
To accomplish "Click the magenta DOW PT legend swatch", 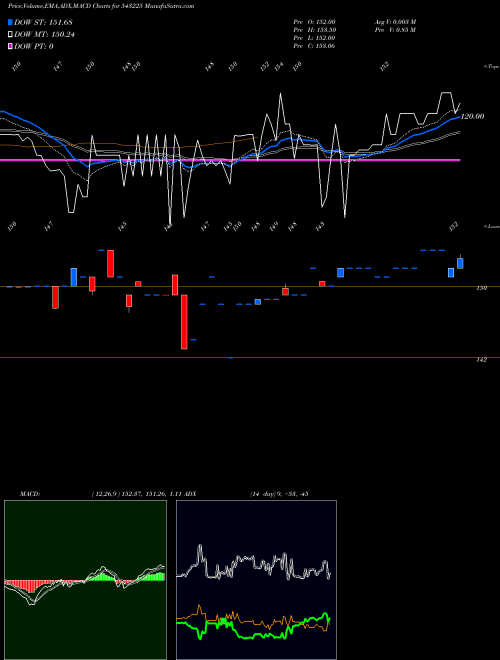I will [x=10, y=46].
